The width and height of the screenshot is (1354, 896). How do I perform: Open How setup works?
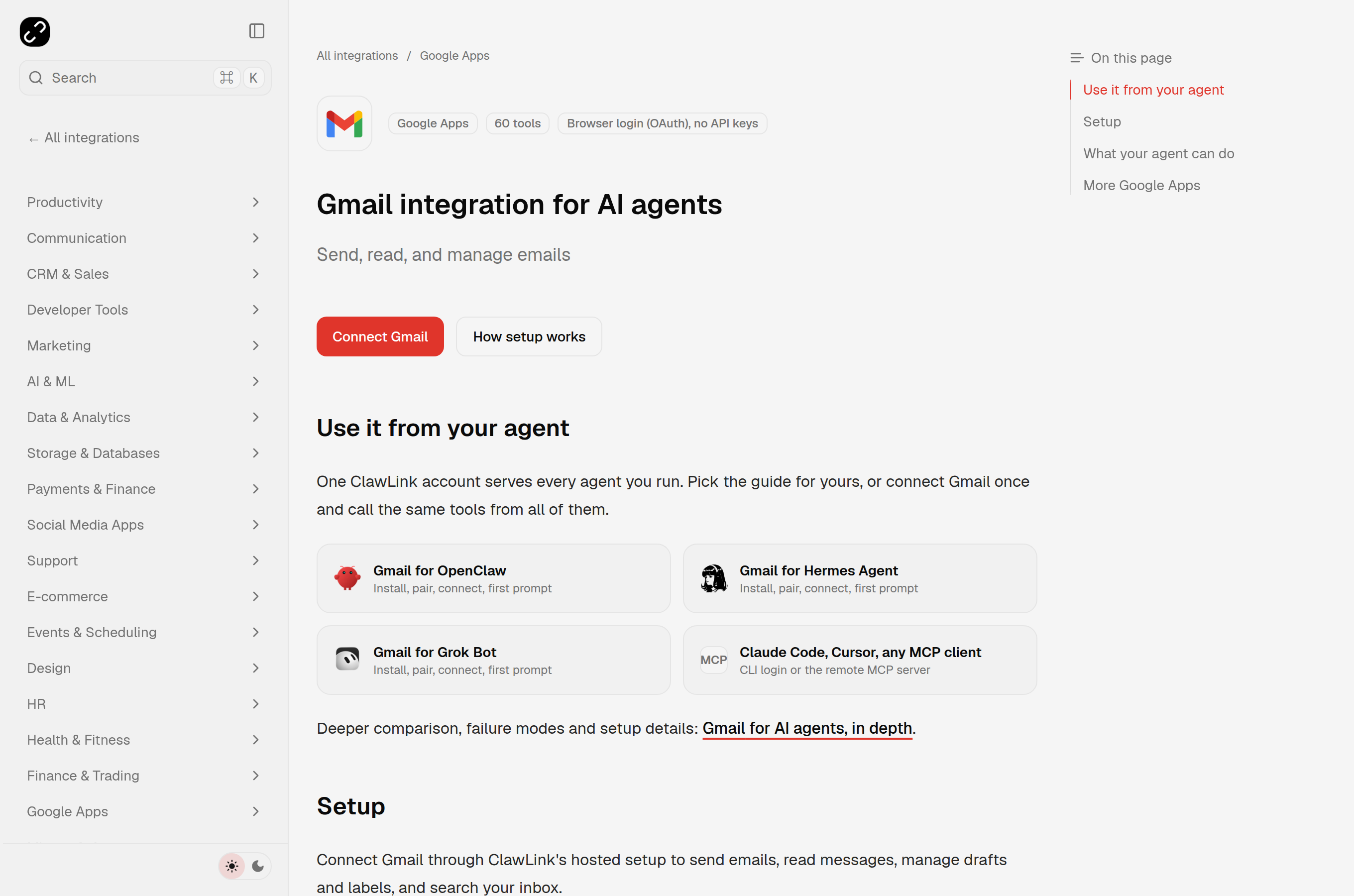point(529,336)
